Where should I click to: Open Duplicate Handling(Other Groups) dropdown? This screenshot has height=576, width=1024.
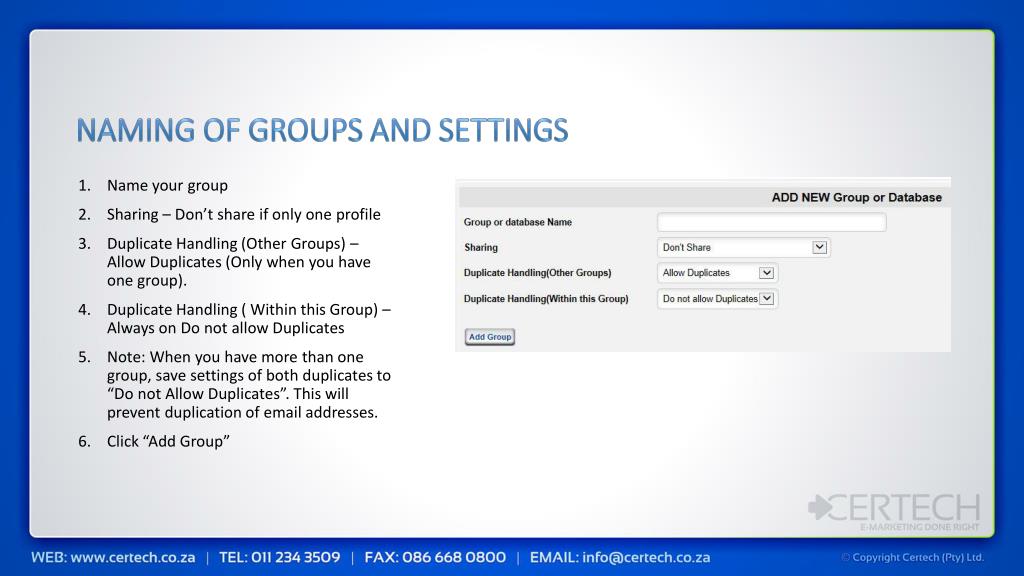pyautogui.click(x=717, y=273)
